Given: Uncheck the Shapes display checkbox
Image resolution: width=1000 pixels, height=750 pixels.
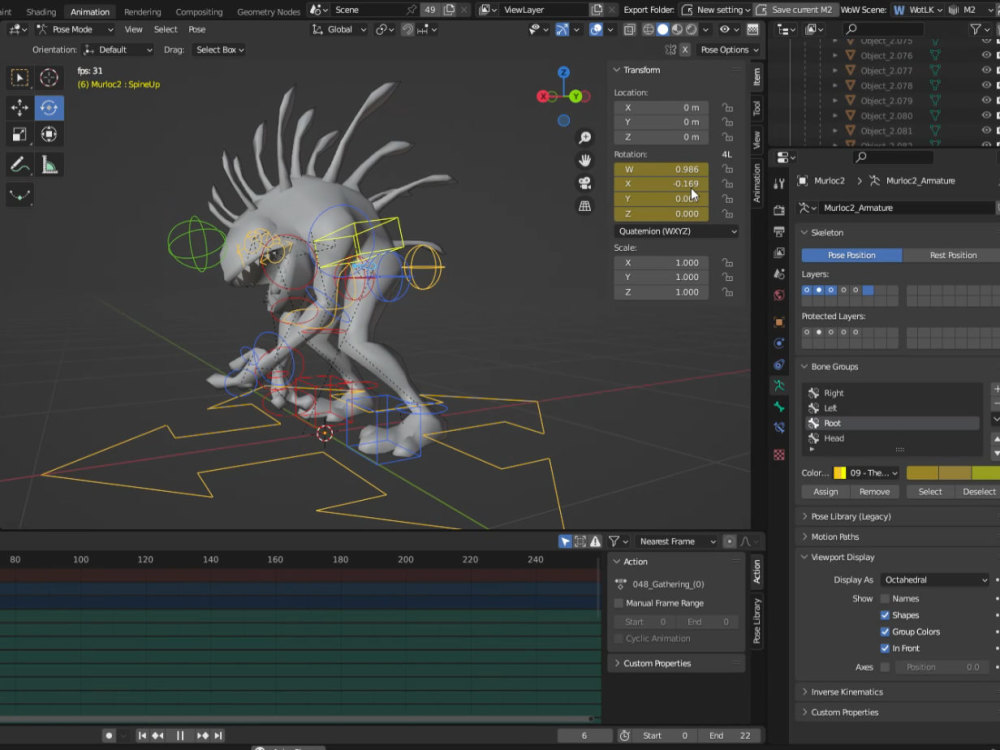Looking at the screenshot, I should pos(885,615).
